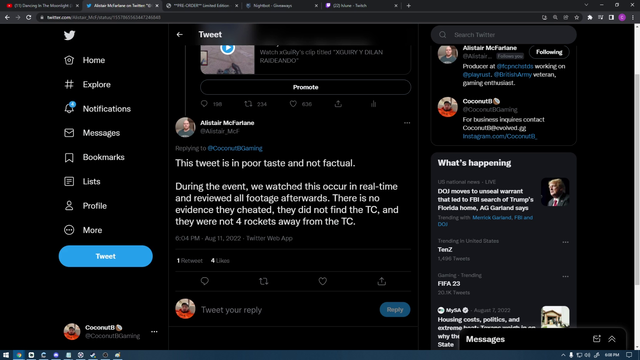Expand the Messages drawer

(x=612, y=339)
